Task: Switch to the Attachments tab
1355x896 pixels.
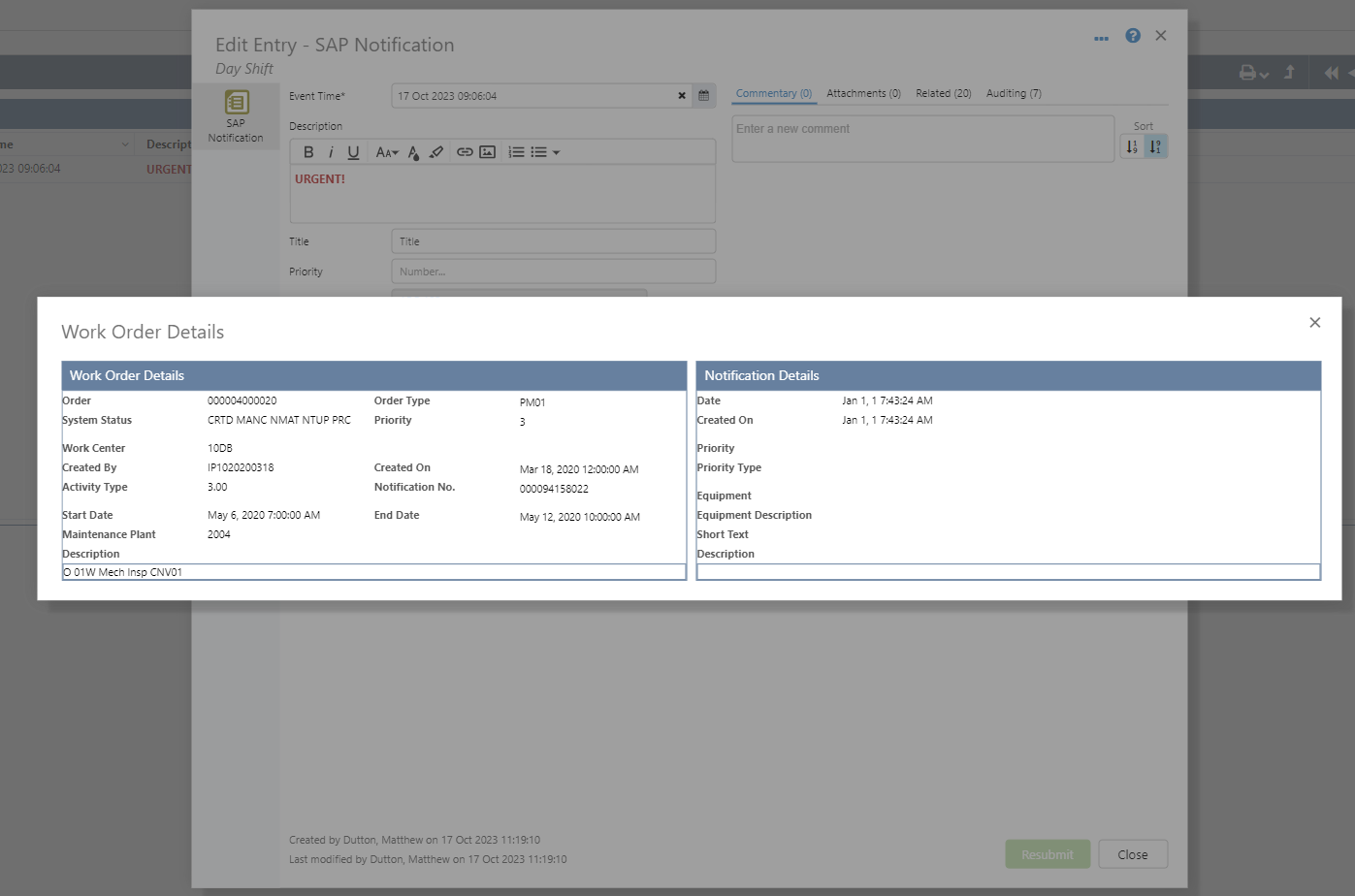Action: tap(863, 94)
